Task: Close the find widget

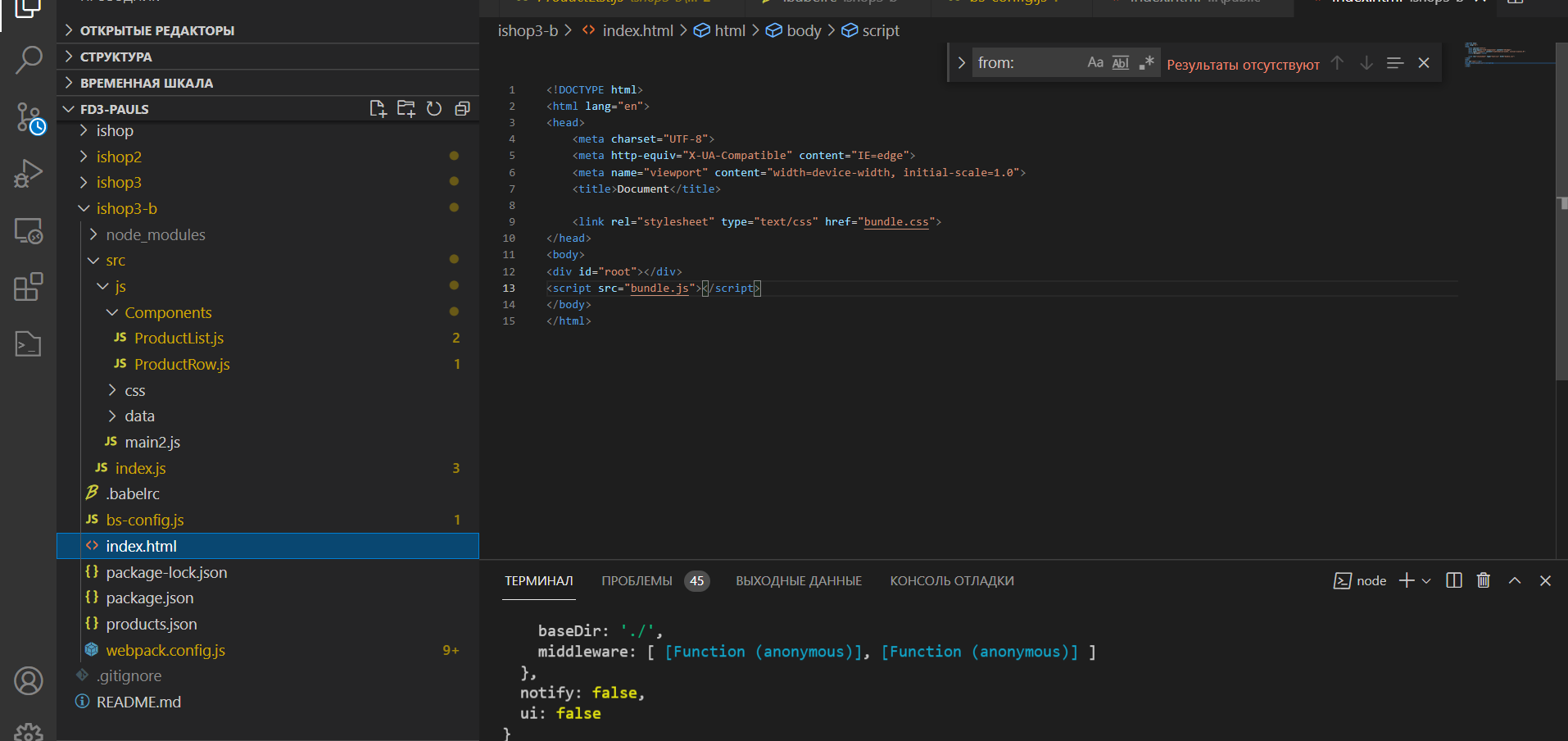Action: 1424,63
